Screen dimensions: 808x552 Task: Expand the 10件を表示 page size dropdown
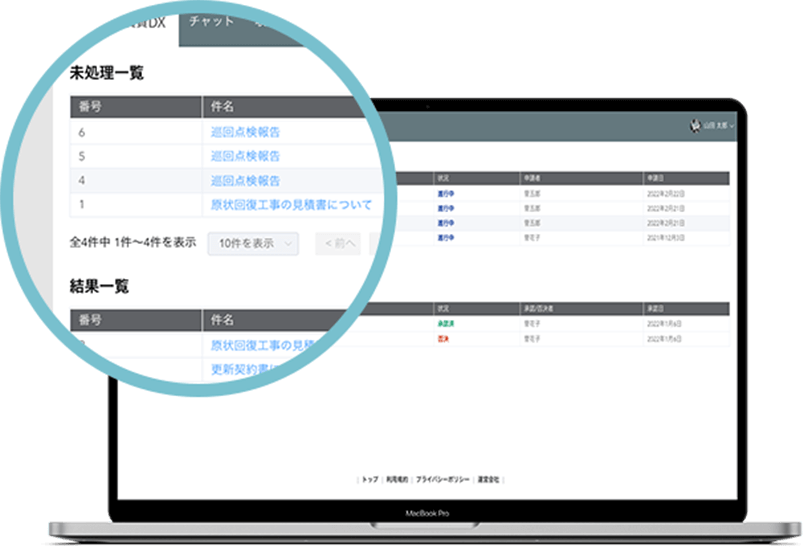253,243
